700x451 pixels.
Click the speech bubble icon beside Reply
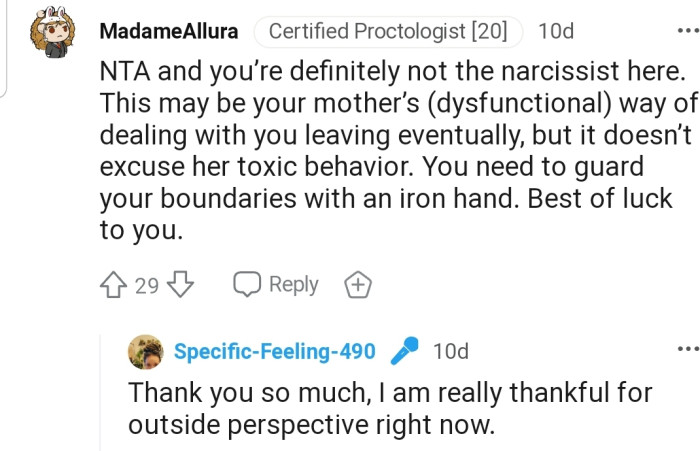click(x=247, y=286)
